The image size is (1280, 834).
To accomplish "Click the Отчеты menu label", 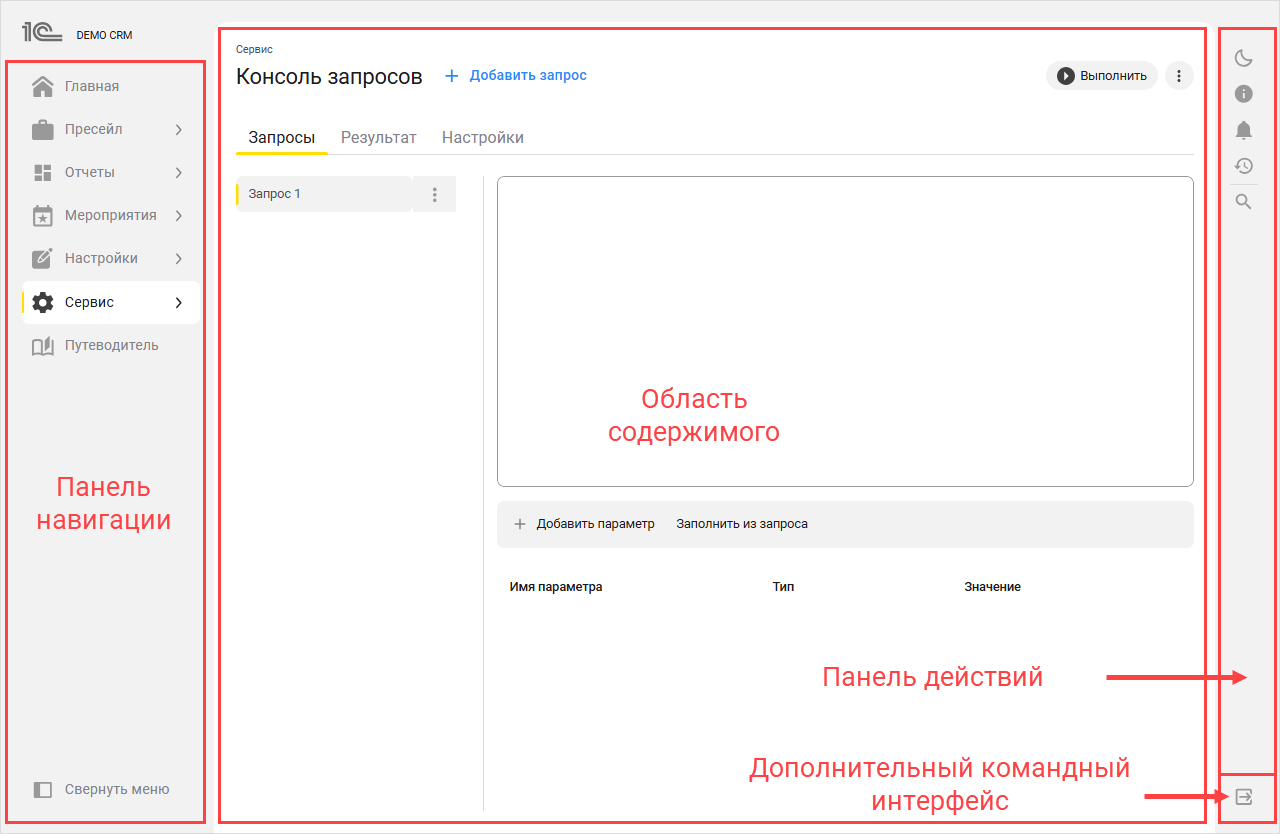I will pos(90,172).
